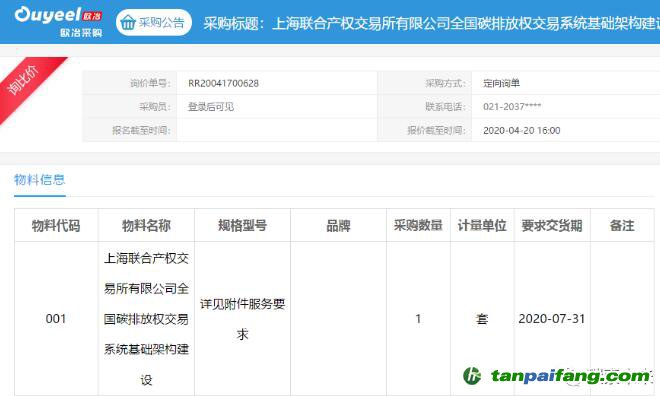Click the Ouyeel logo
Viewport: 660px width, 396px height.
coord(59,21)
